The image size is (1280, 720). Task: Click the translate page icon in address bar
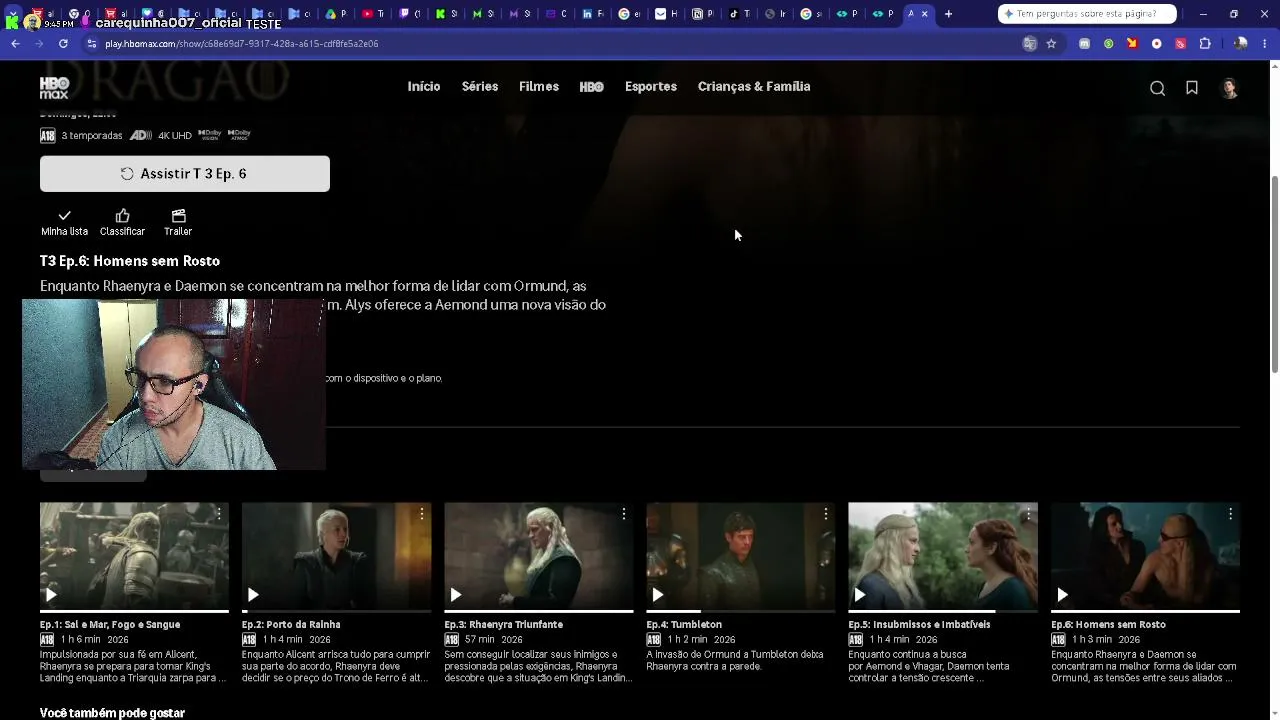pos(1029,44)
